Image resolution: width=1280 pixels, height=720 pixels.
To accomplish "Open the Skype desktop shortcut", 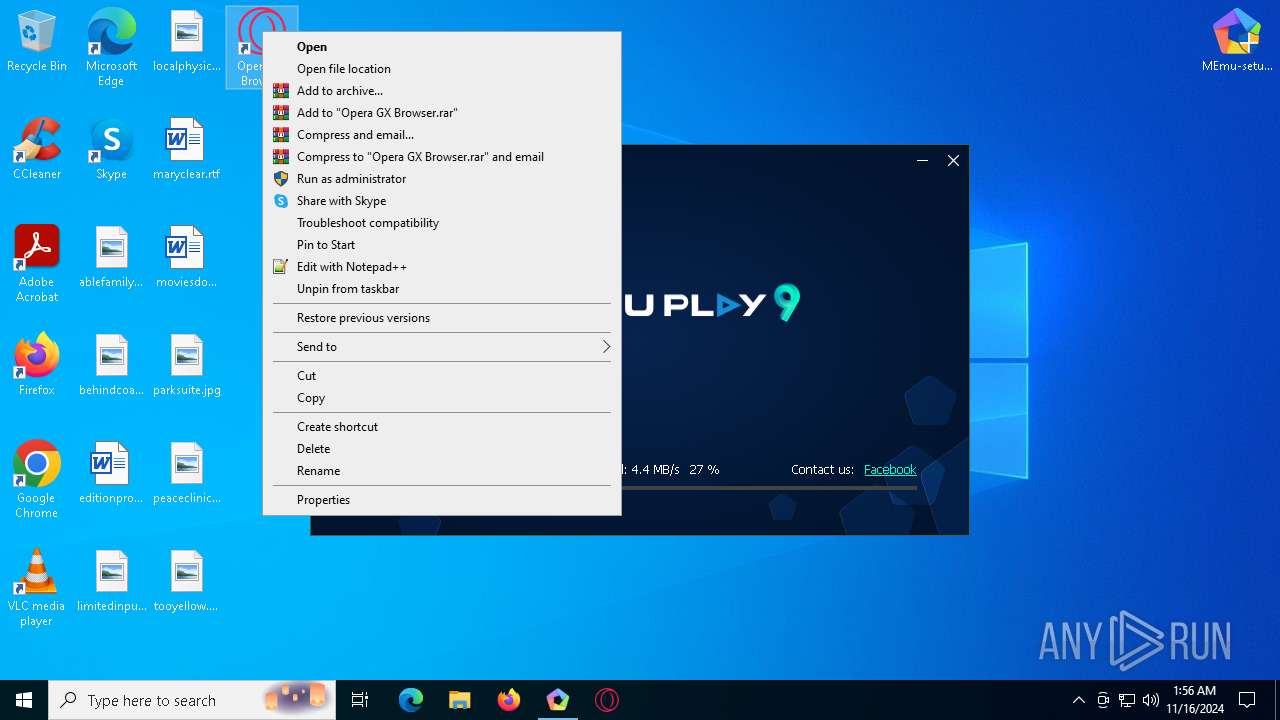I will click(111, 150).
